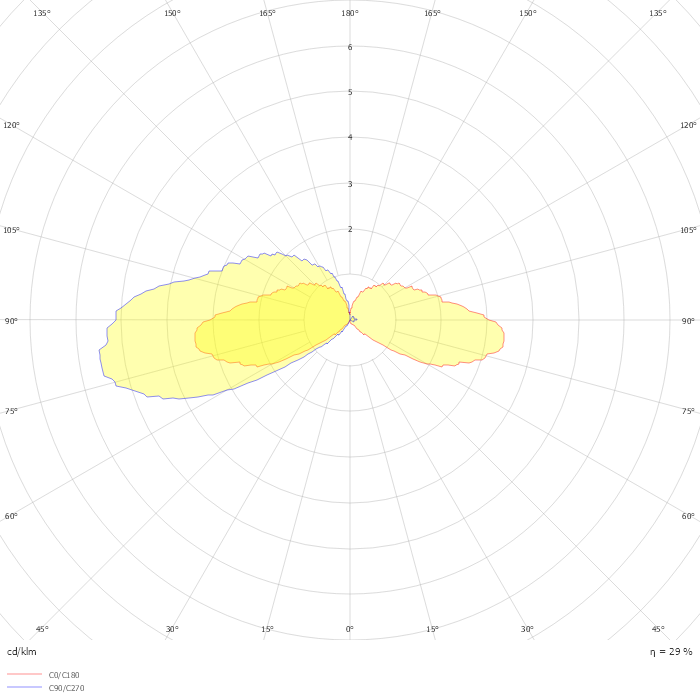This screenshot has width=700, height=700.
Task: Click the 105° label on the left edge
Action: pos(12,230)
